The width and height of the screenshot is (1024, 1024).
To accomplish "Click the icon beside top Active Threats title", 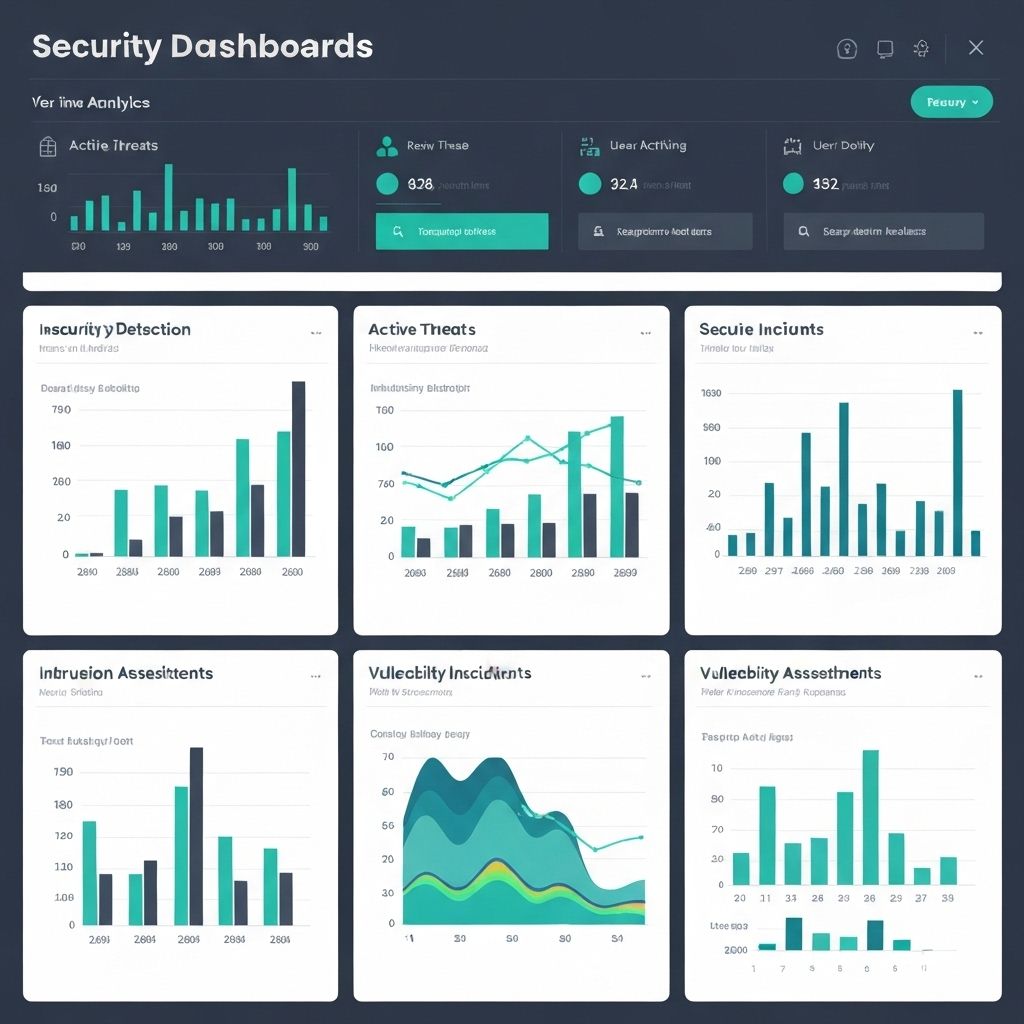I will point(47,146).
